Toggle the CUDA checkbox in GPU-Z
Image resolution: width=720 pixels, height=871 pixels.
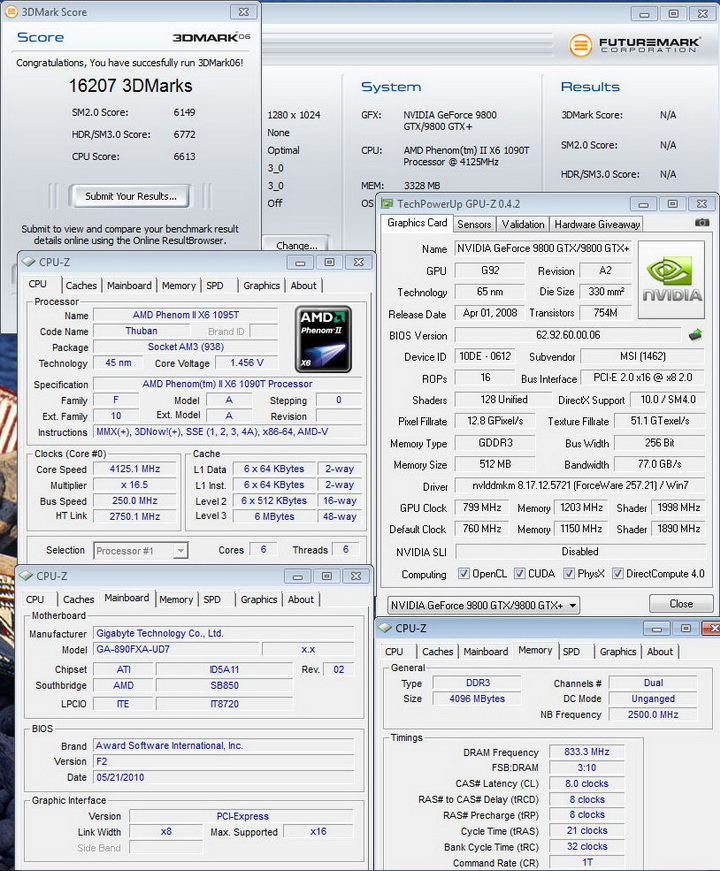click(x=519, y=573)
